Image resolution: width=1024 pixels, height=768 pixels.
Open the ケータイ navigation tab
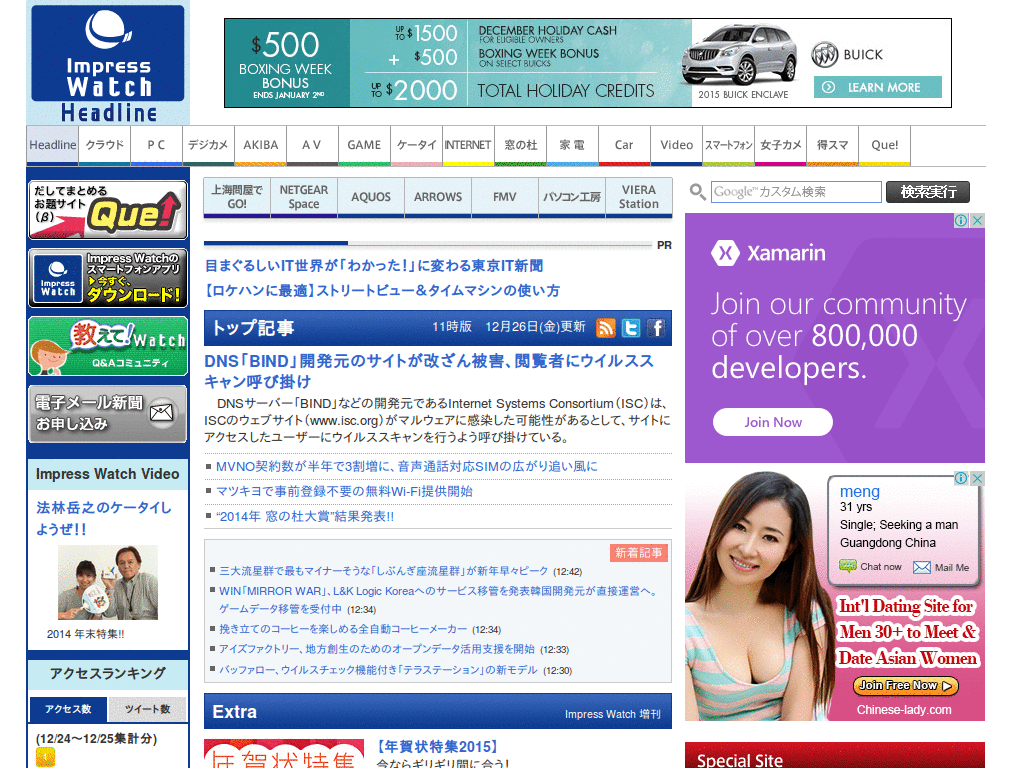pyautogui.click(x=416, y=146)
